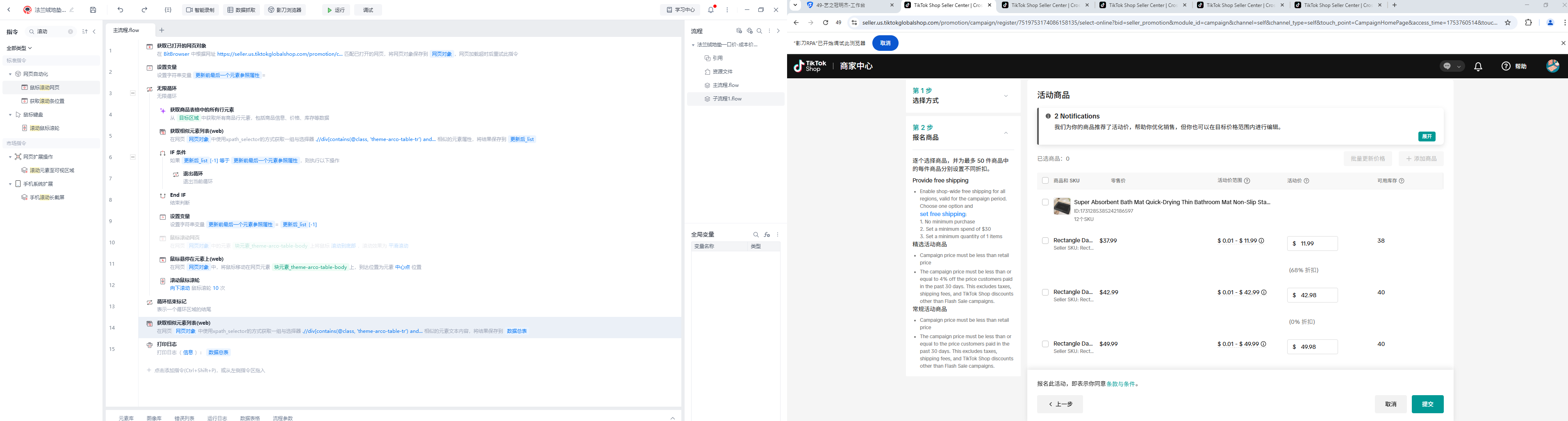Viewport: 1568px width, 421px height.
Task: Open the 全部类型 dropdown filter
Action: tap(20, 48)
